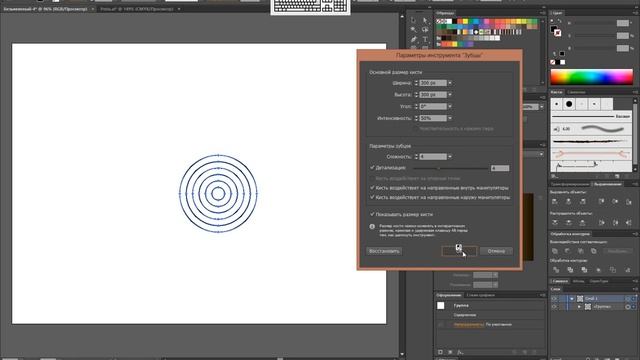This screenshot has height=360, width=640.
Task: Click the fill color box in Color panel
Action: (x=553, y=29)
